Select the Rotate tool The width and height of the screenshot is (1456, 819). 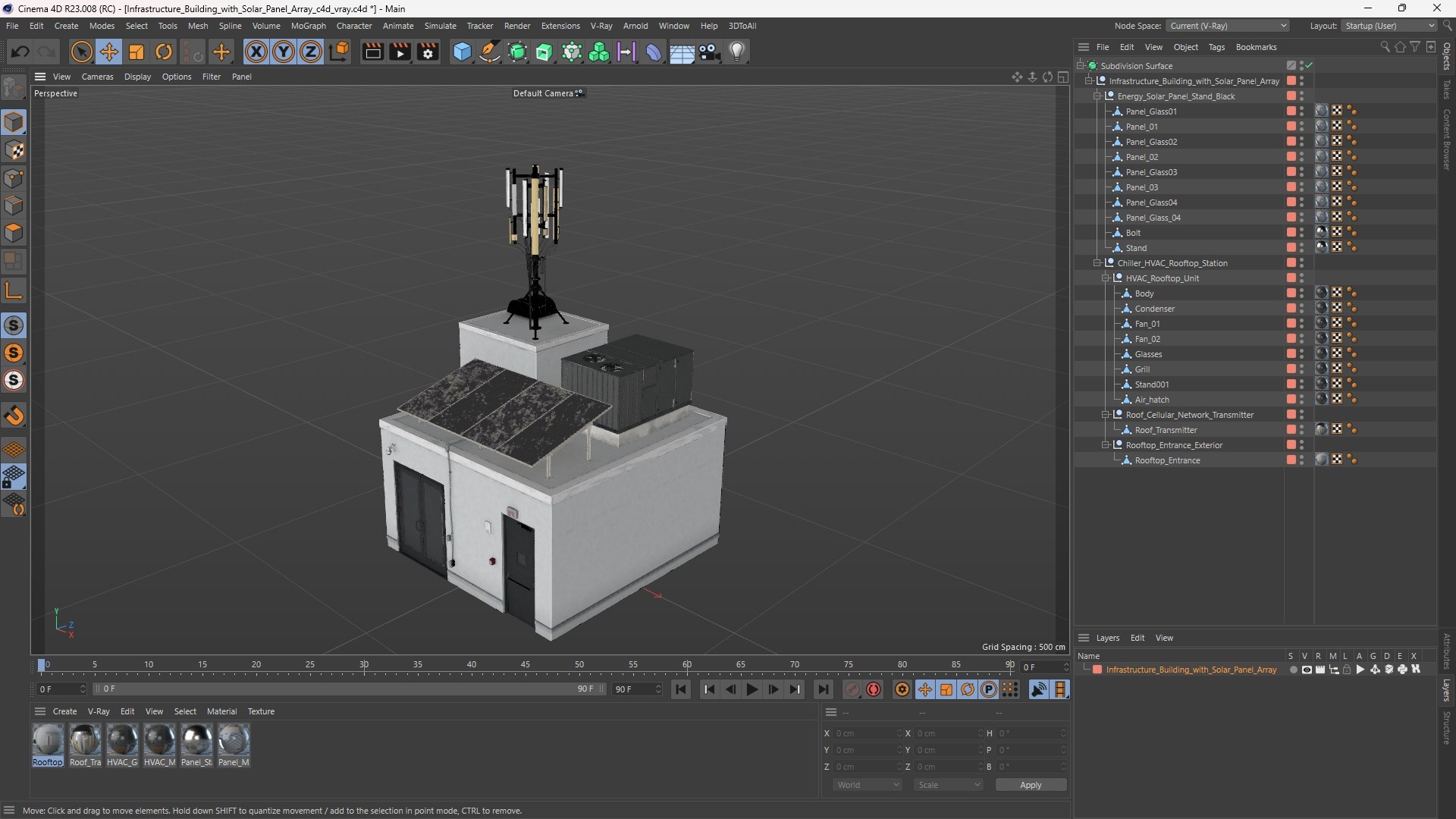[164, 52]
